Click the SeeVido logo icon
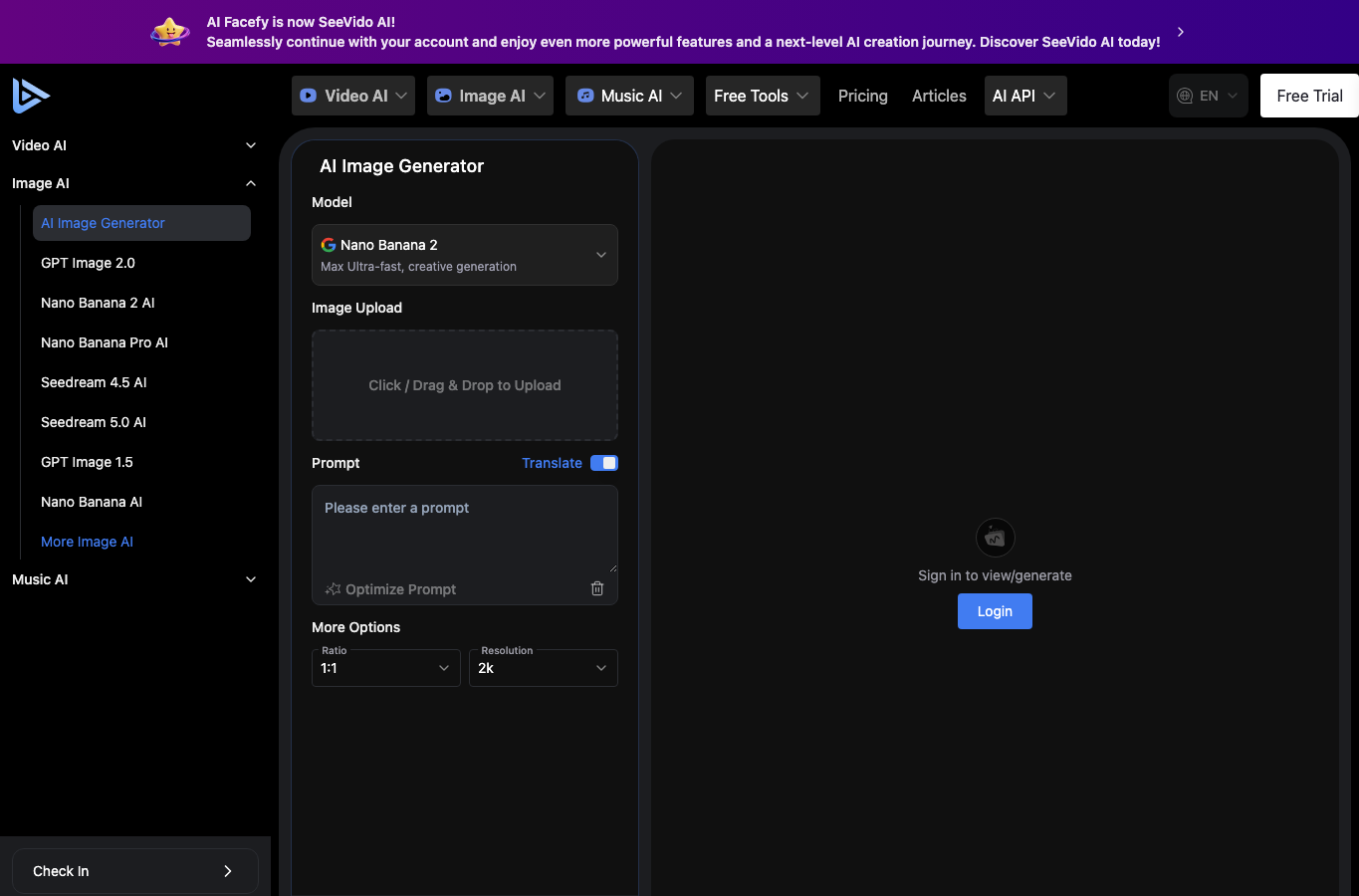 31,96
